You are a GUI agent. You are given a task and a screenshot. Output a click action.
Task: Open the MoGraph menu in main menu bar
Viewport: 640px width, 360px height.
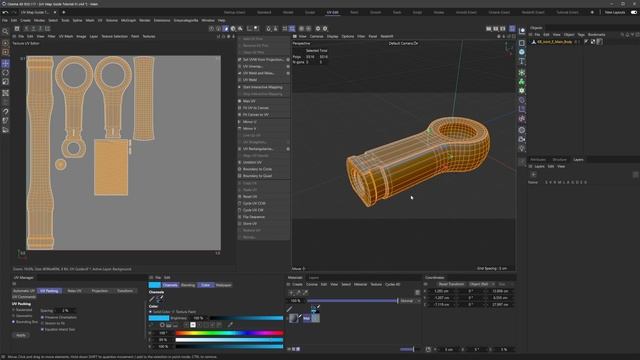(129, 20)
